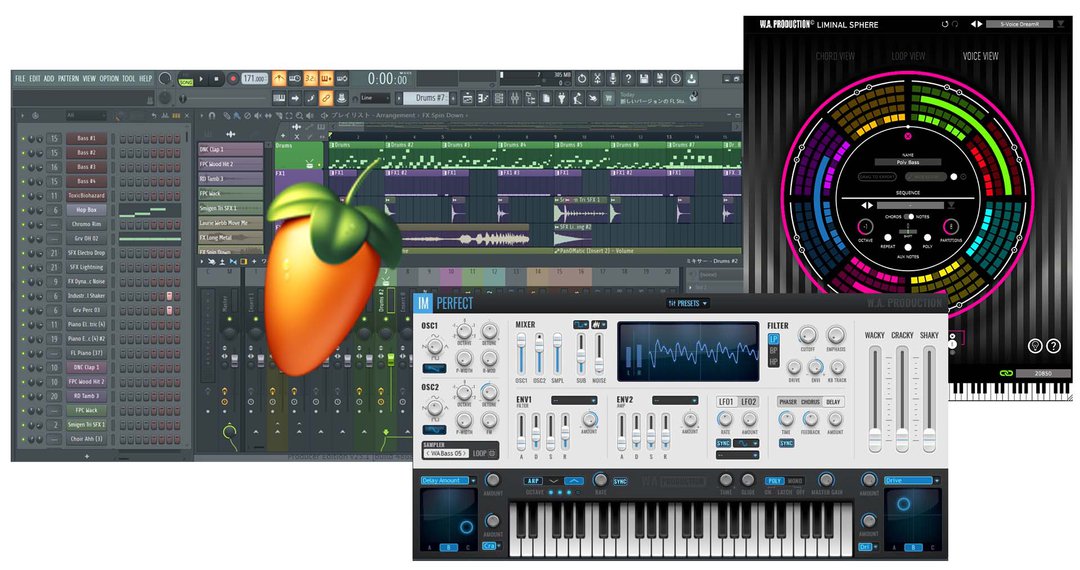Open the FILE menu in FL Studio
The width and height of the screenshot is (1080, 570).
point(20,78)
